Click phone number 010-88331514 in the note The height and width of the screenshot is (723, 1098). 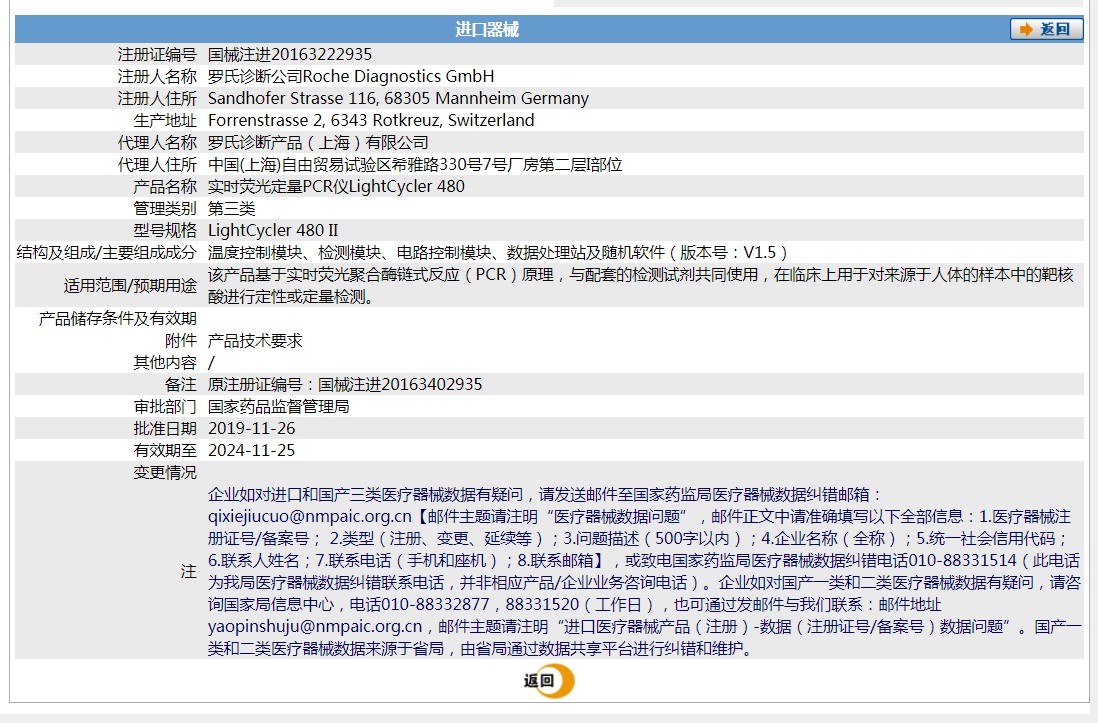(962, 560)
